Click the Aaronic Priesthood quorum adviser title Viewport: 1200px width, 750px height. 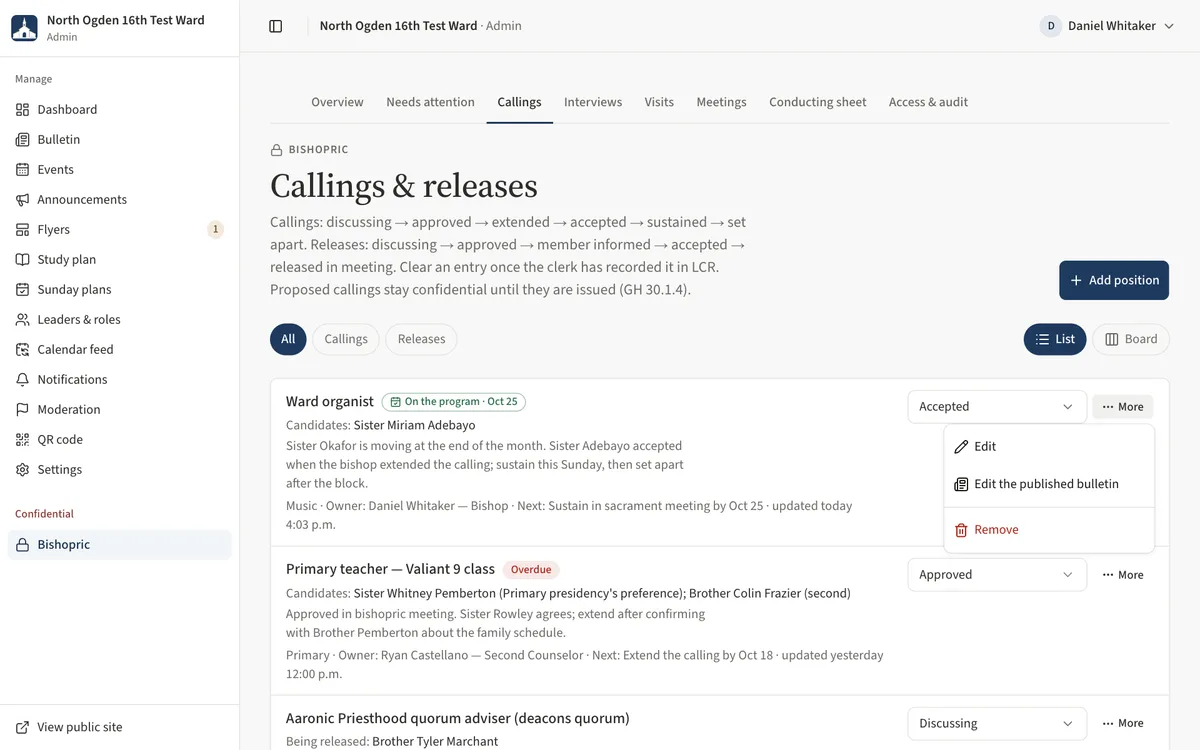pyautogui.click(x=458, y=718)
